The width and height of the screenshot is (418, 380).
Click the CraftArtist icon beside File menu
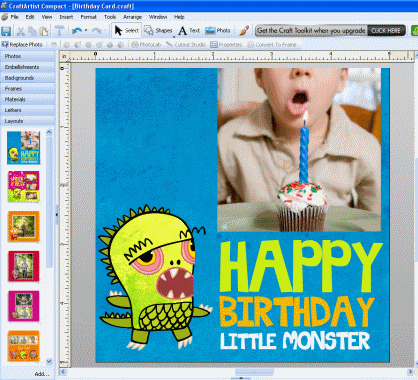4,17
